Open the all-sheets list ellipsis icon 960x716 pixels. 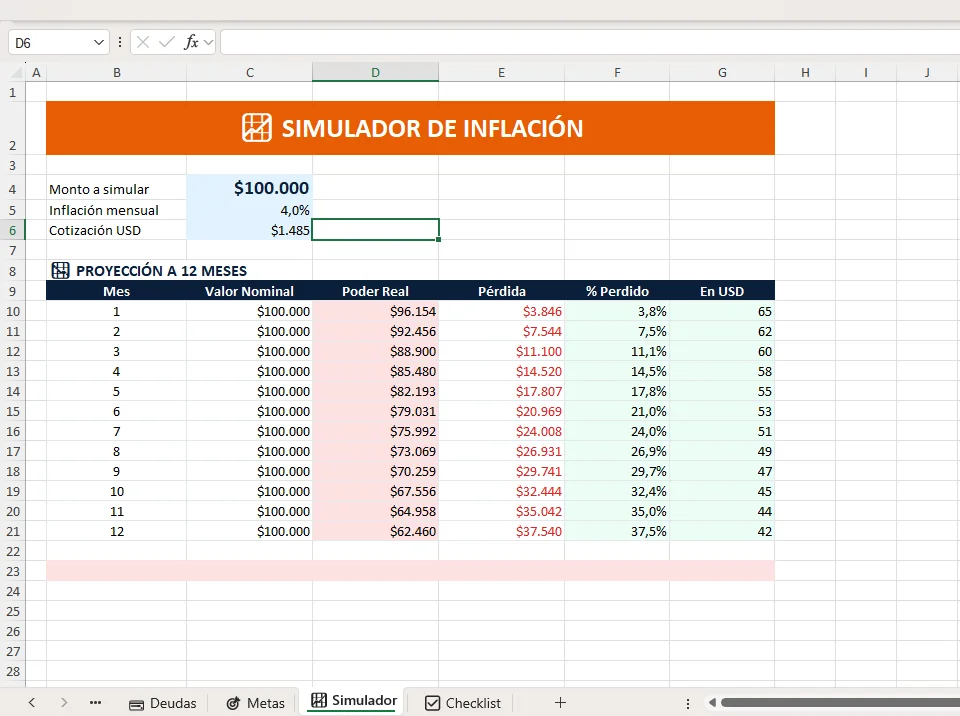click(x=95, y=703)
